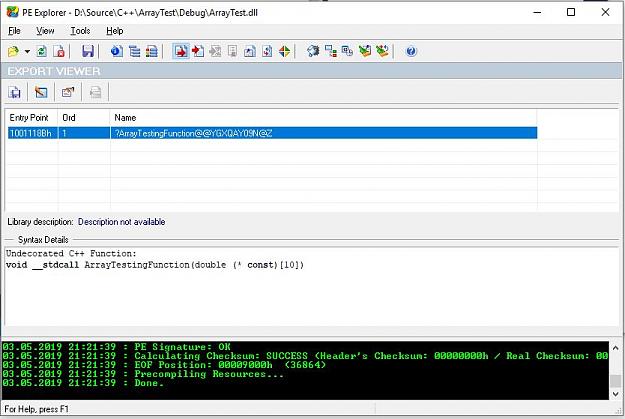Viewport: 625px width, 419px height.
Task: Open the Tools menu
Action: 80,31
